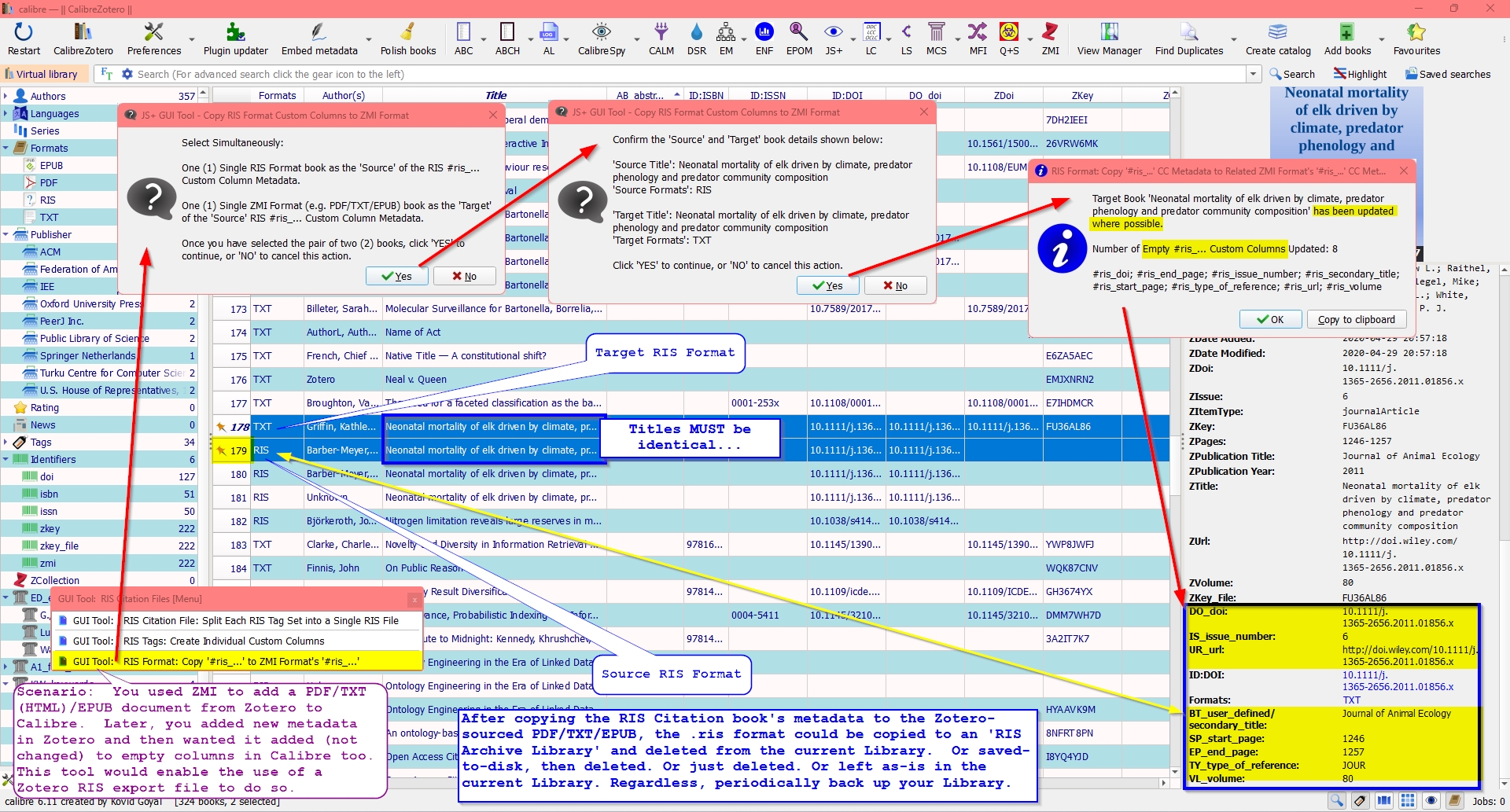Click the LC toolbar icon

point(871,32)
